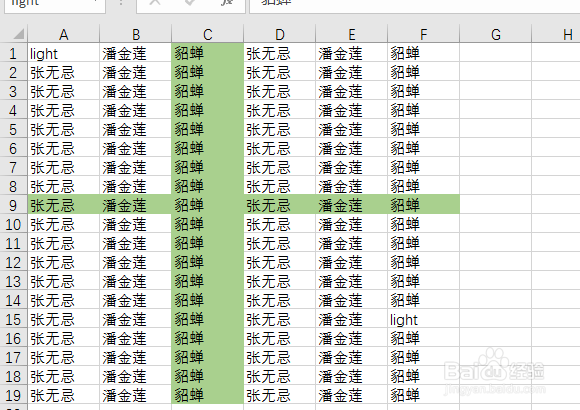Click green cell E9 with 潘金莲

click(351, 205)
